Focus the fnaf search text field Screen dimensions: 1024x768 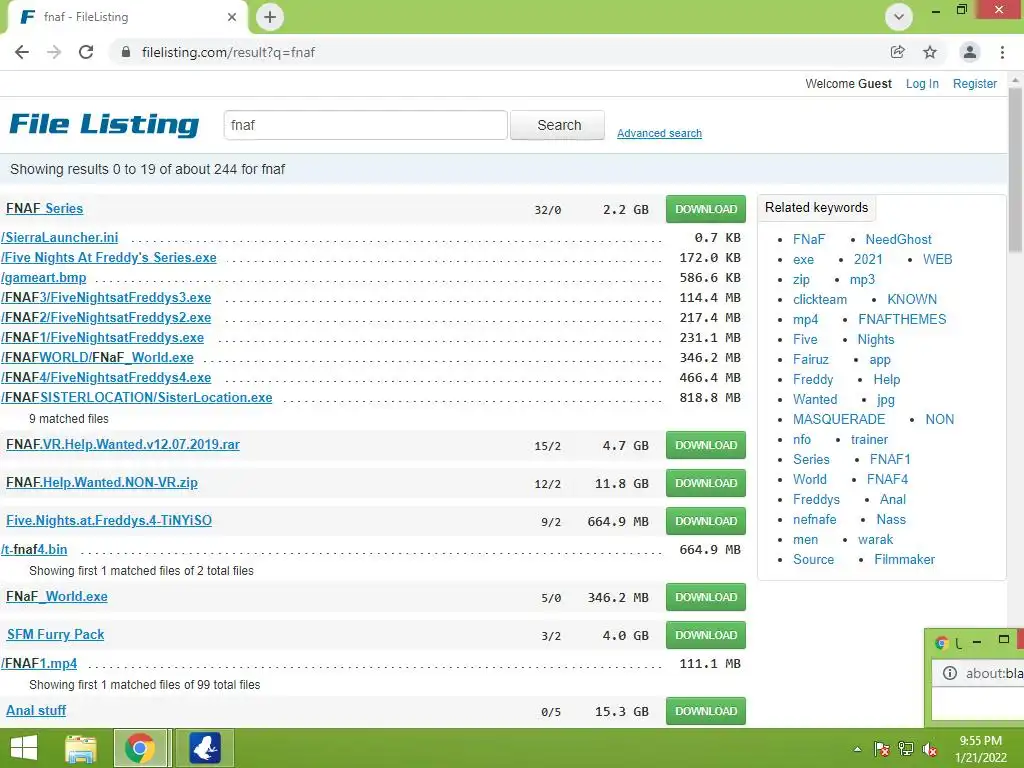pyautogui.click(x=366, y=125)
